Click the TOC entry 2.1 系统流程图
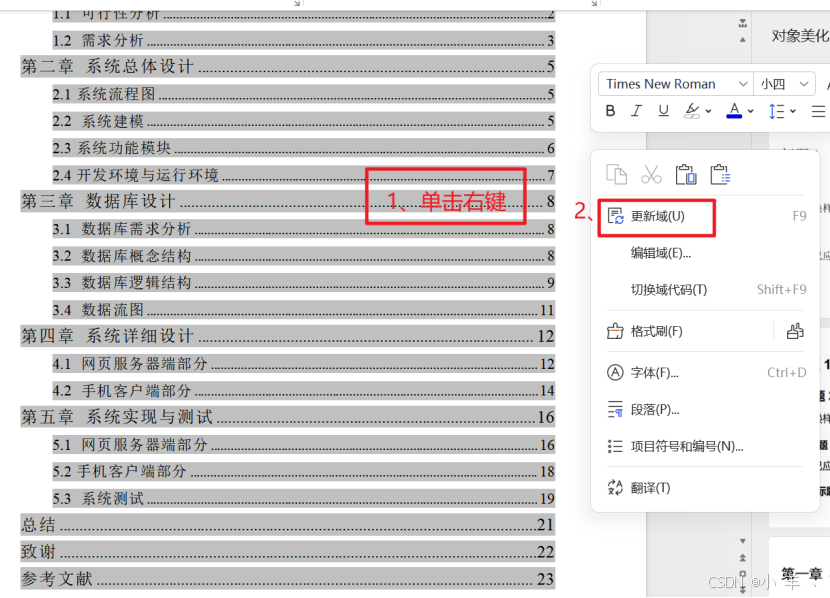Viewport: 830px width, 598px height. [303, 94]
